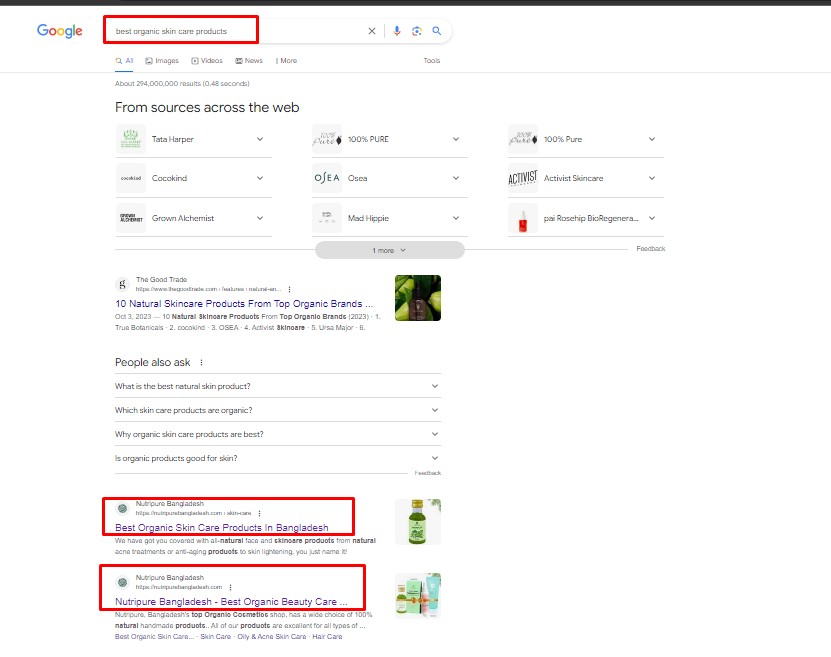
Task: Switch to the News tab
Action: point(249,61)
